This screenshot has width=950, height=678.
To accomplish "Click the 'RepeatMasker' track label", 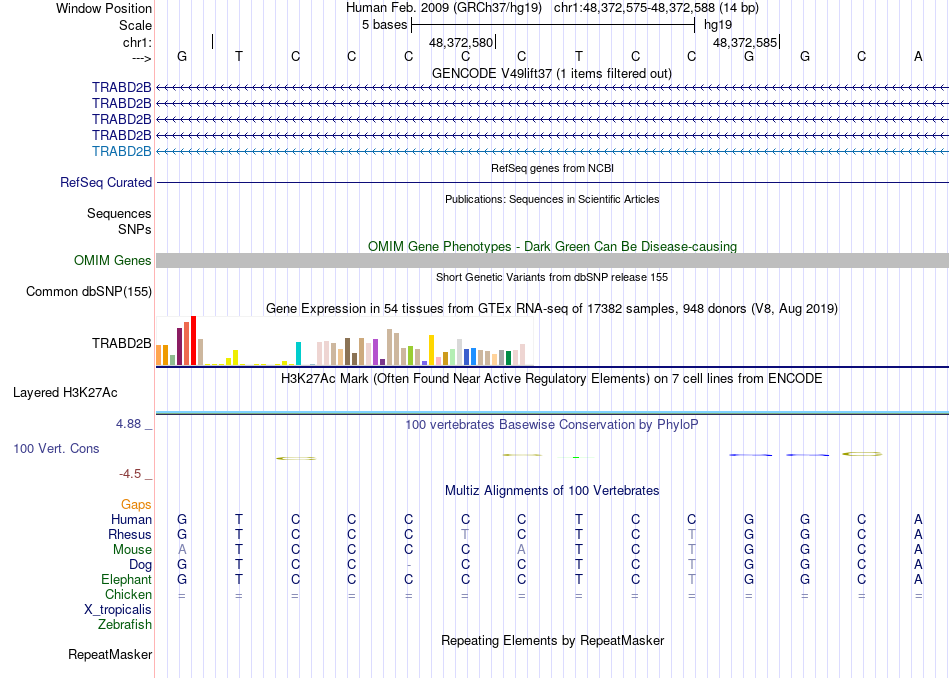I will tap(110, 654).
